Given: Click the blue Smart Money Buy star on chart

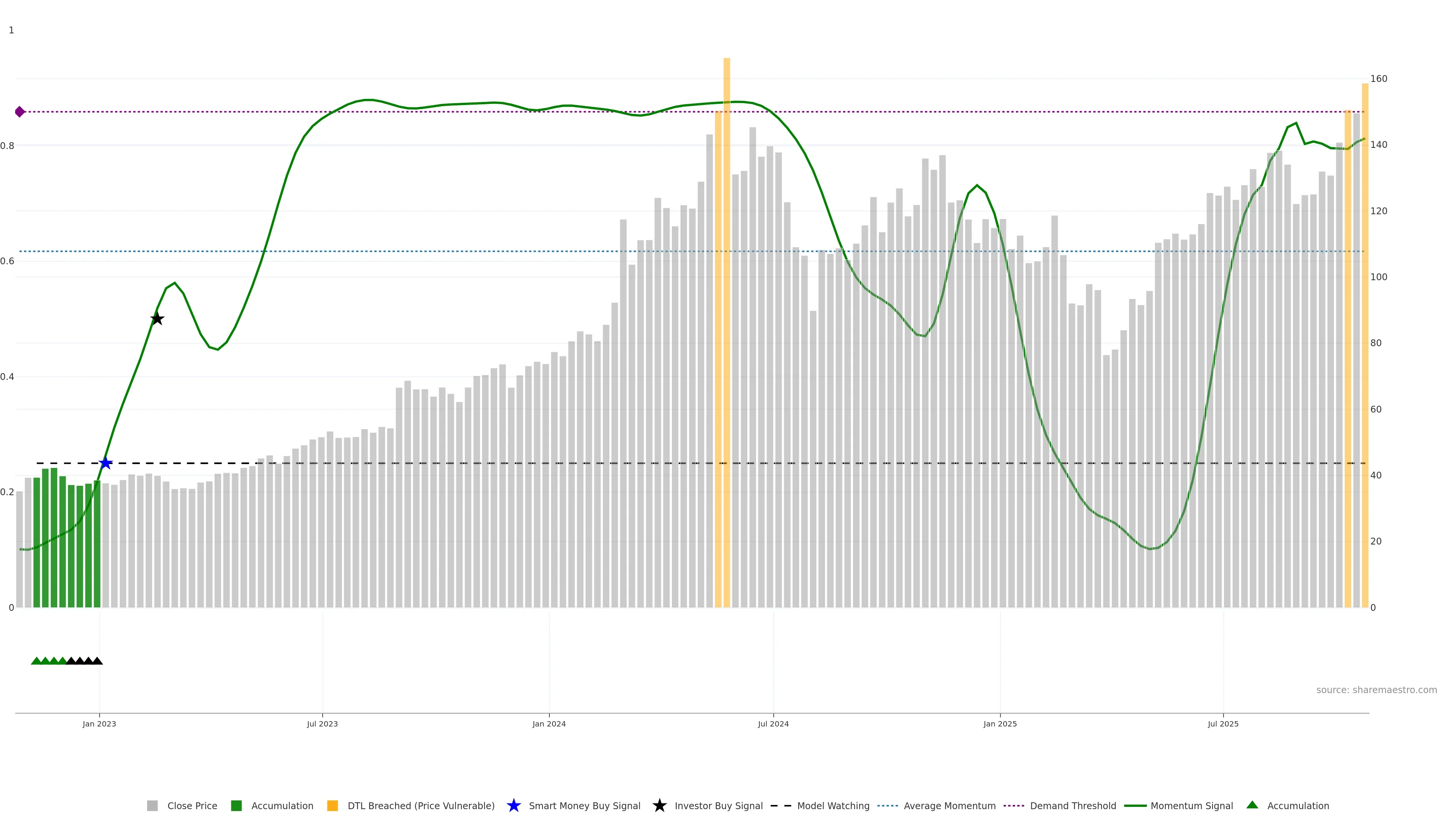Looking at the screenshot, I should 106,463.
